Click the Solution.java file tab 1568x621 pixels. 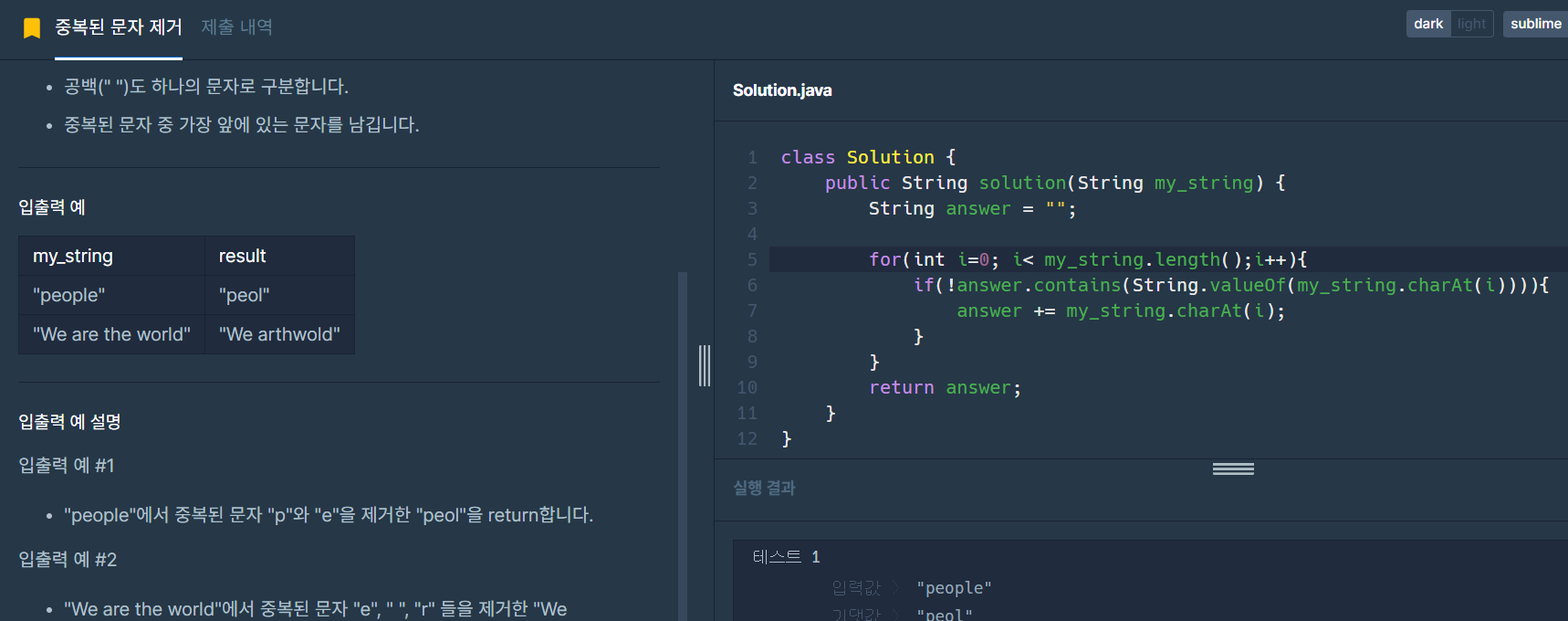pos(782,90)
